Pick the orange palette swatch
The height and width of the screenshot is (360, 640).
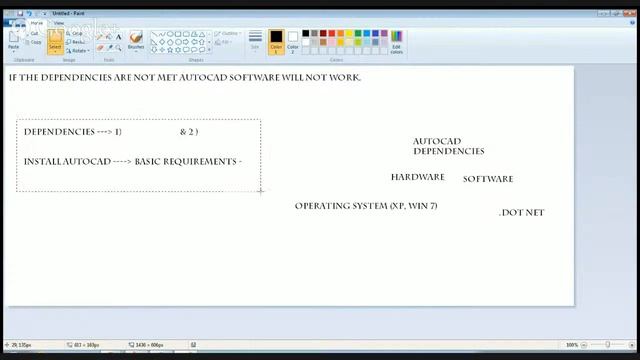tap(340, 33)
